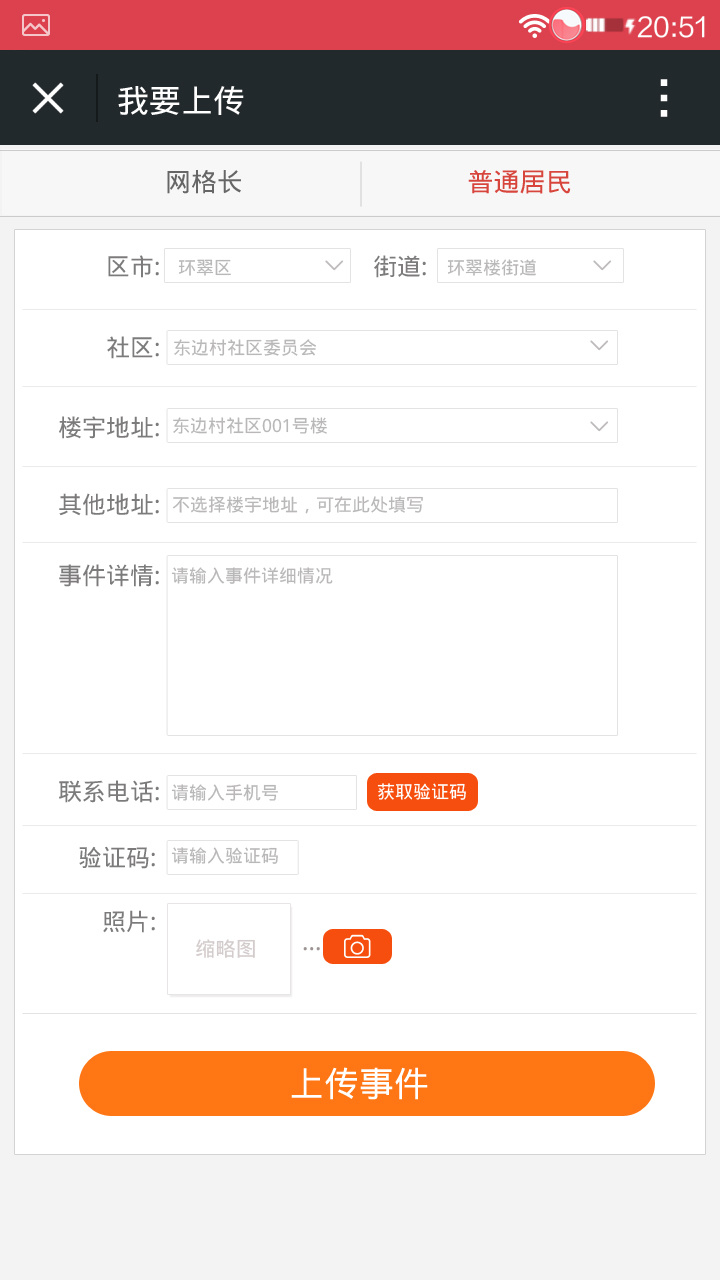Expand the 街道 dropdown showing 环翠楼街道
Viewport: 720px width, 1280px height.
(530, 266)
